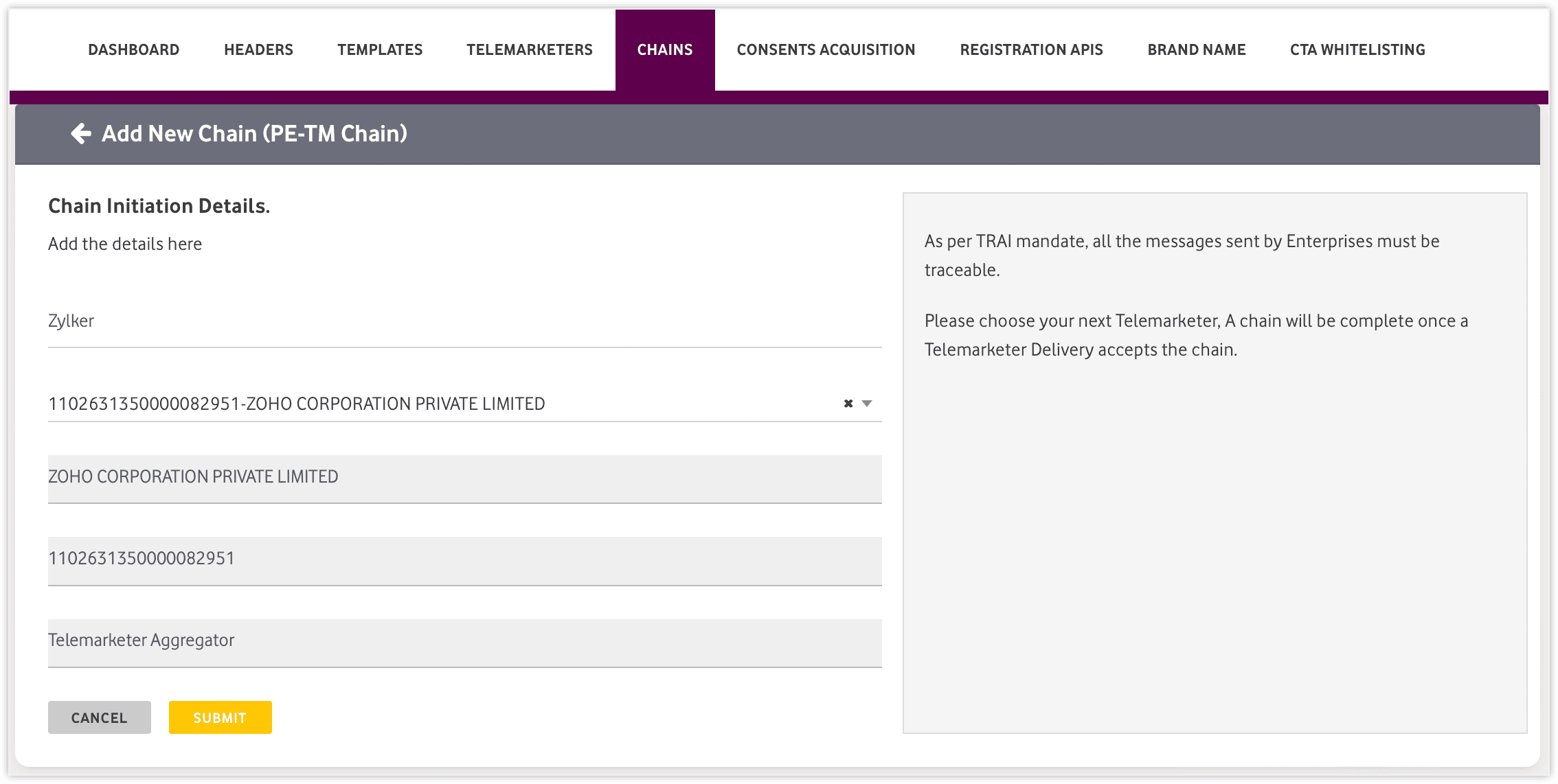This screenshot has width=1558, height=784.
Task: Click the Telemarketer Aggregator field
Action: pos(464,641)
